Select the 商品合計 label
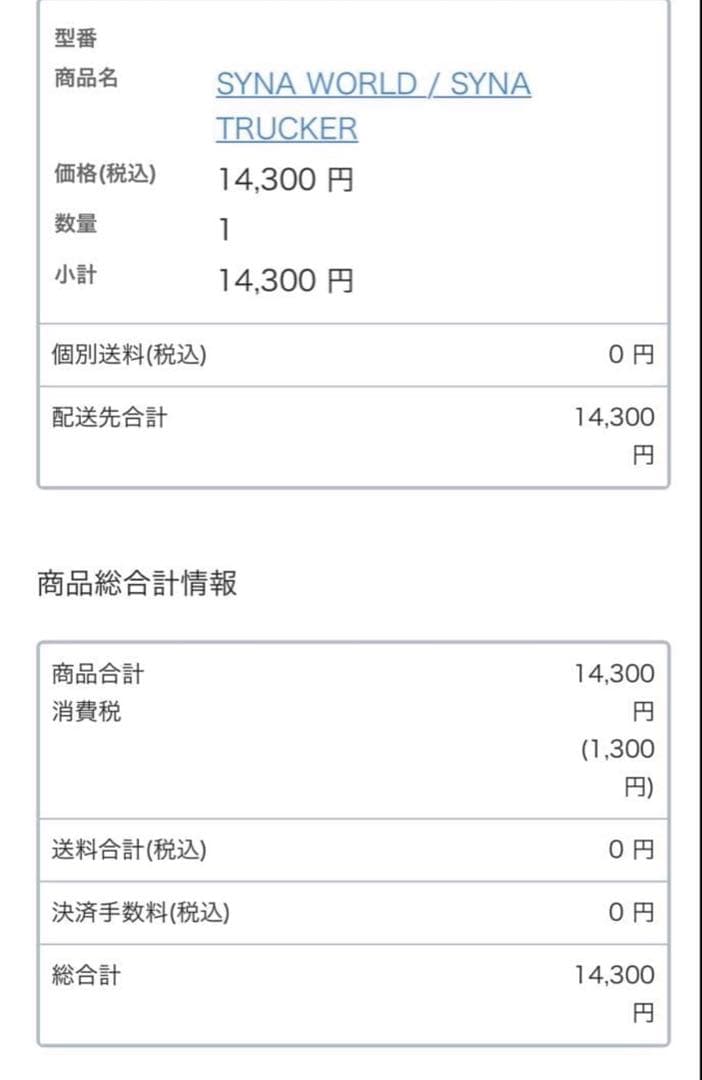Viewport: 702px width, 1080px height. pos(97,674)
